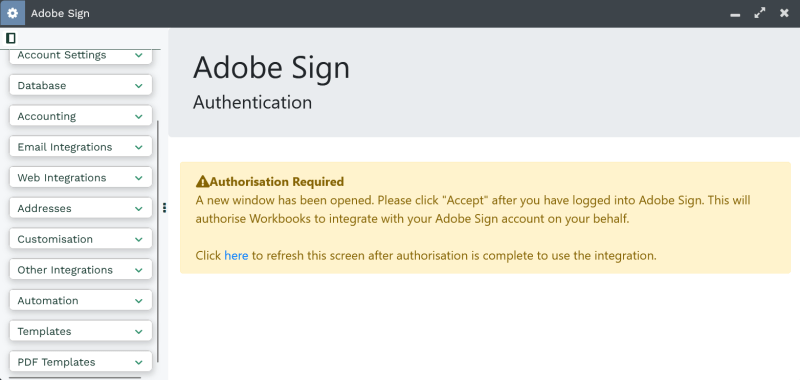Click the Templates chevron icon
The width and height of the screenshot is (800, 380).
(139, 332)
